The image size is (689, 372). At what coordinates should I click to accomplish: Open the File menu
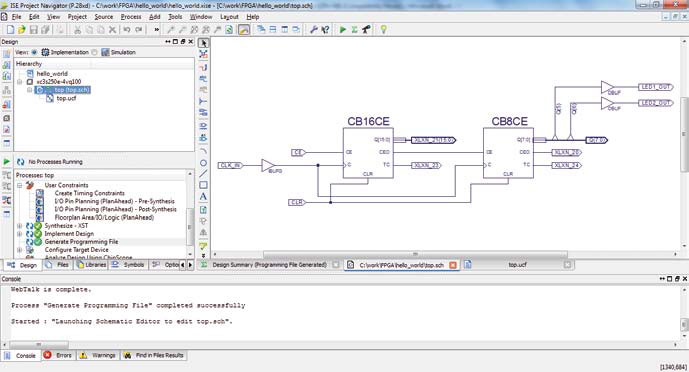pyautogui.click(x=16, y=17)
